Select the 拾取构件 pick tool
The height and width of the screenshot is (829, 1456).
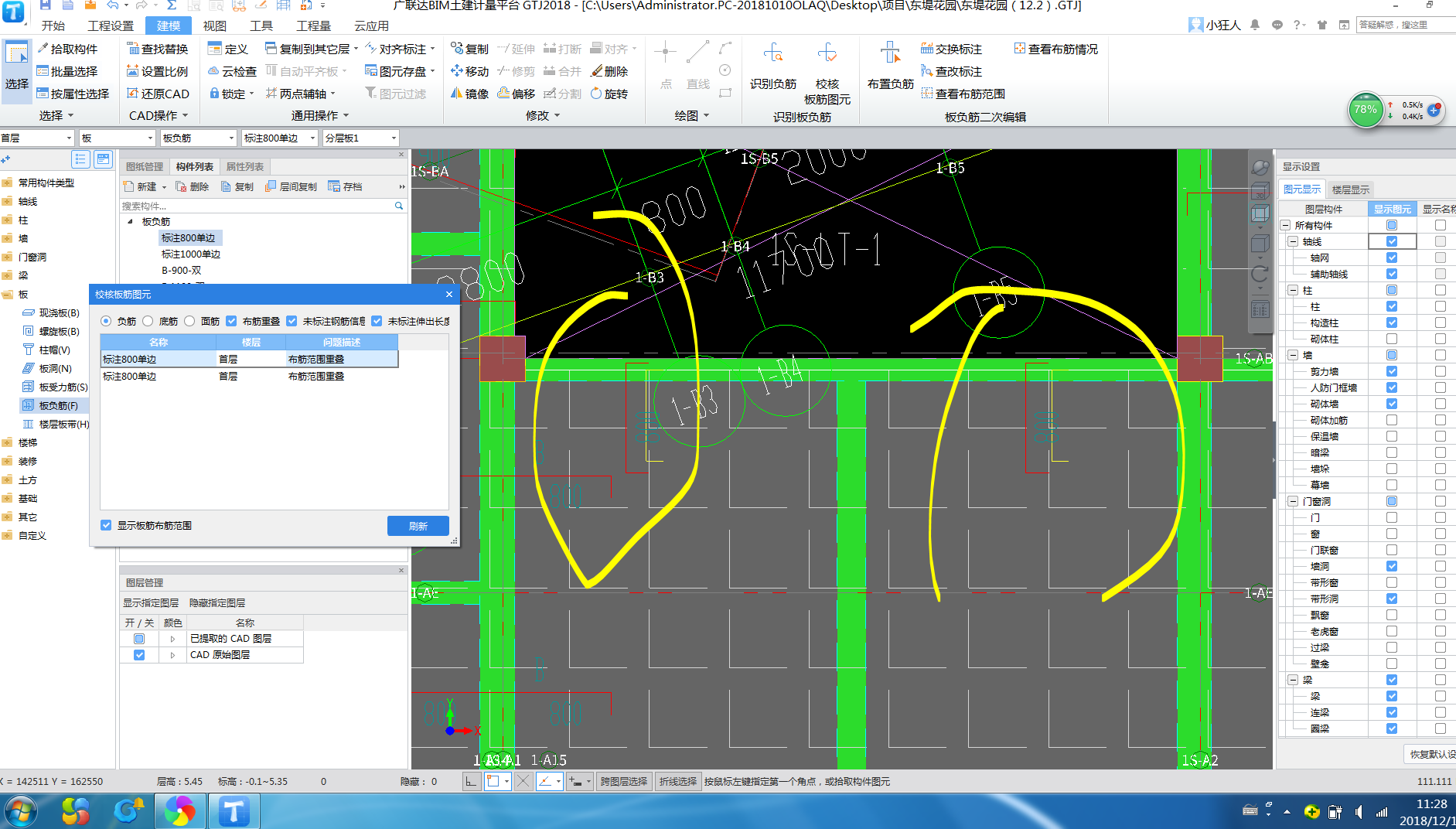(x=67, y=49)
